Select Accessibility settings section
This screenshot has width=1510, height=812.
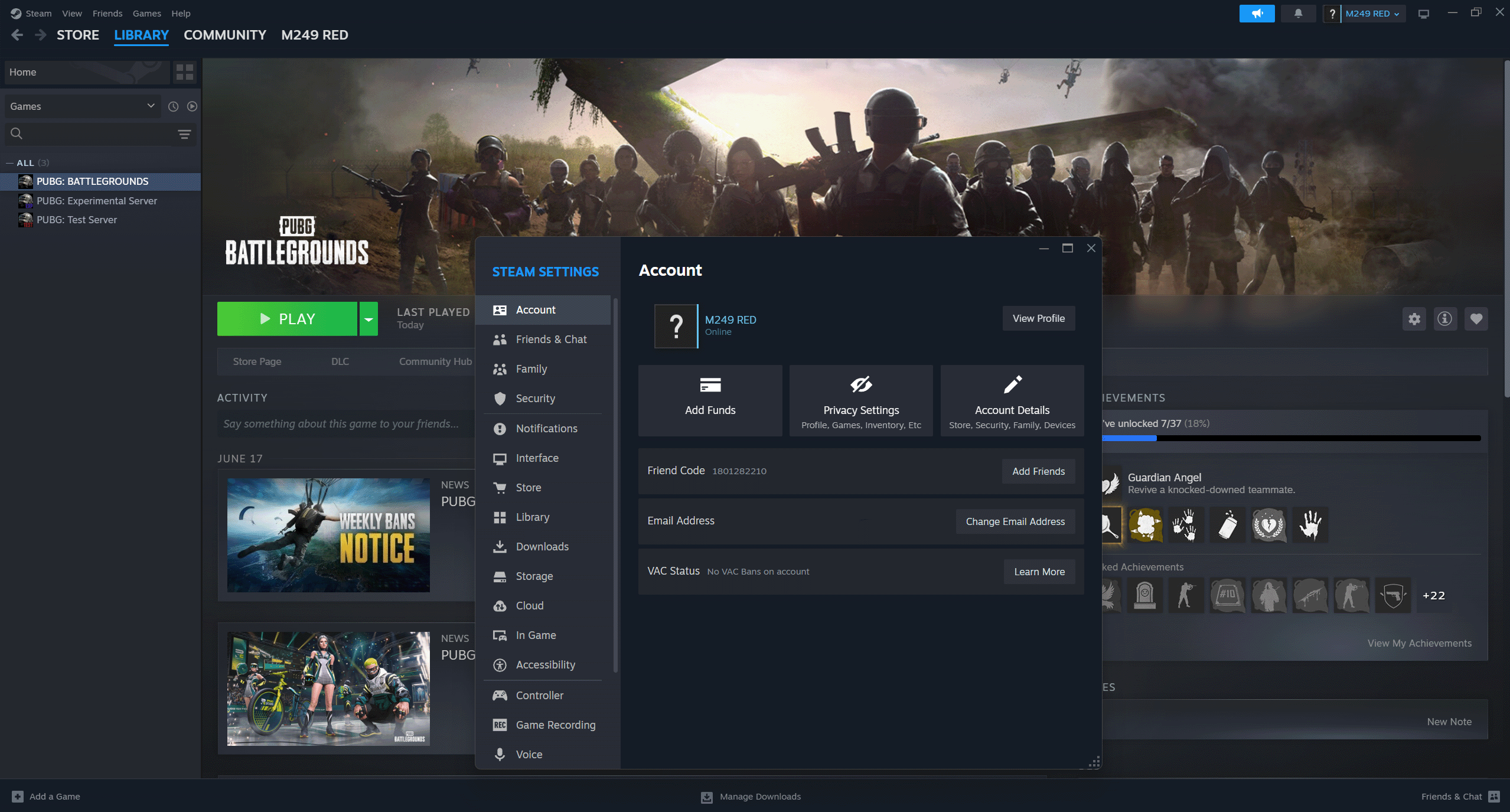[543, 665]
